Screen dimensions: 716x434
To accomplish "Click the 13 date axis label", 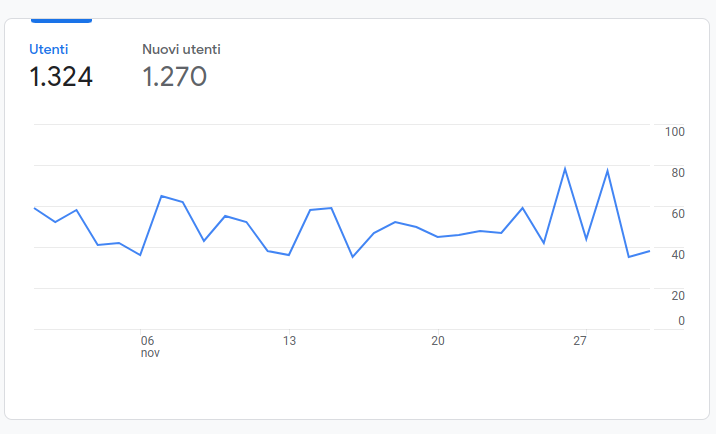I will point(289,341).
